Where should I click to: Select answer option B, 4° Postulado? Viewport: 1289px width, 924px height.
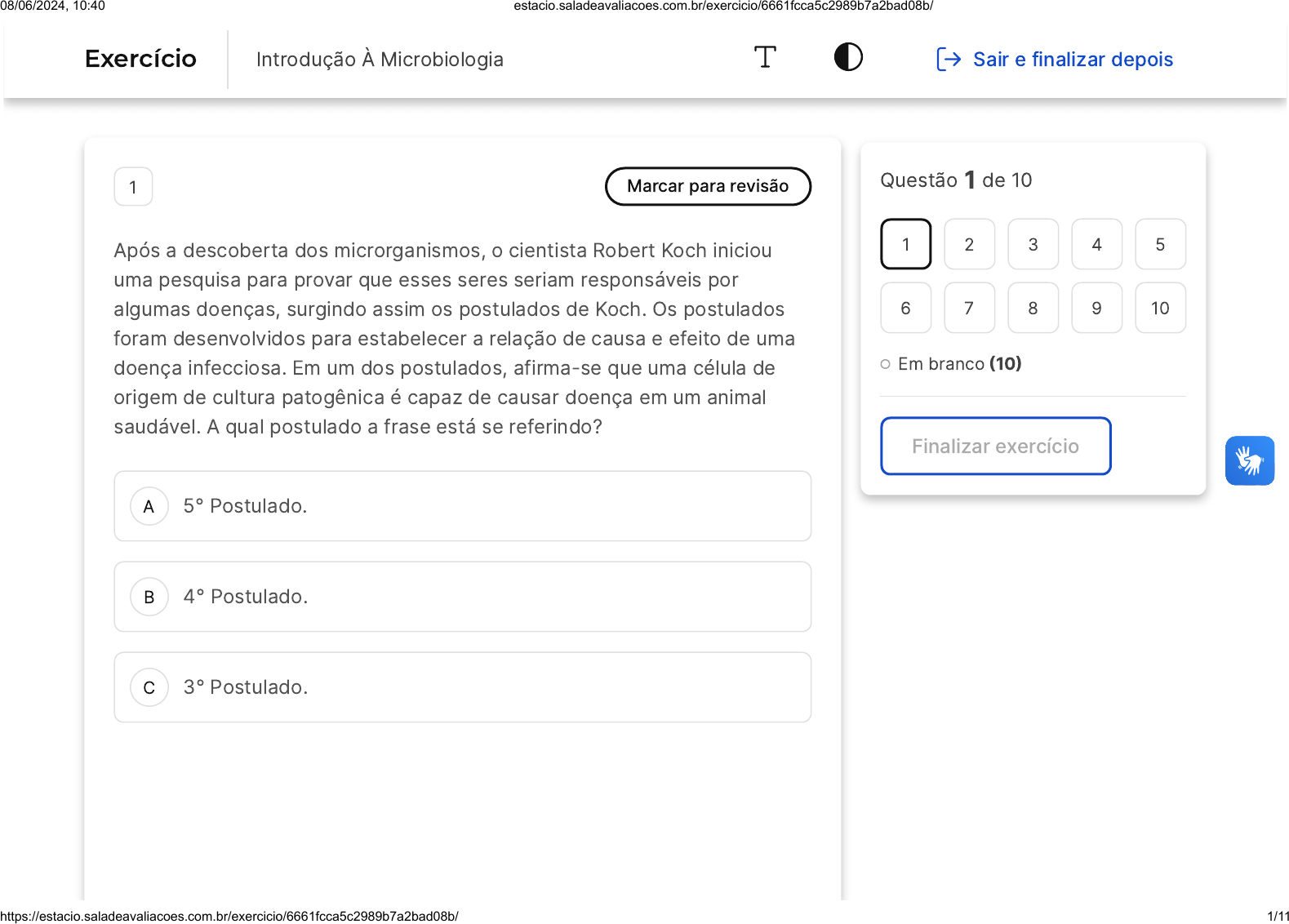pos(462,597)
